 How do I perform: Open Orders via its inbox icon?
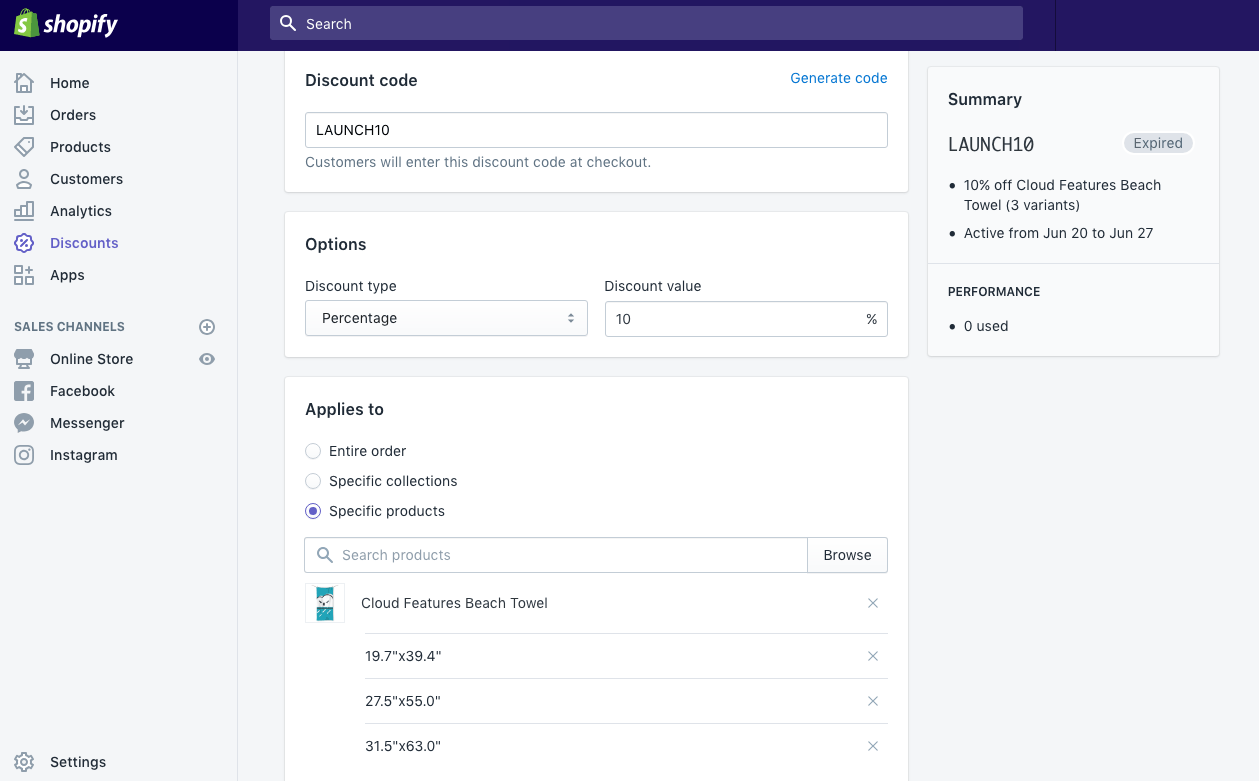pos(24,115)
